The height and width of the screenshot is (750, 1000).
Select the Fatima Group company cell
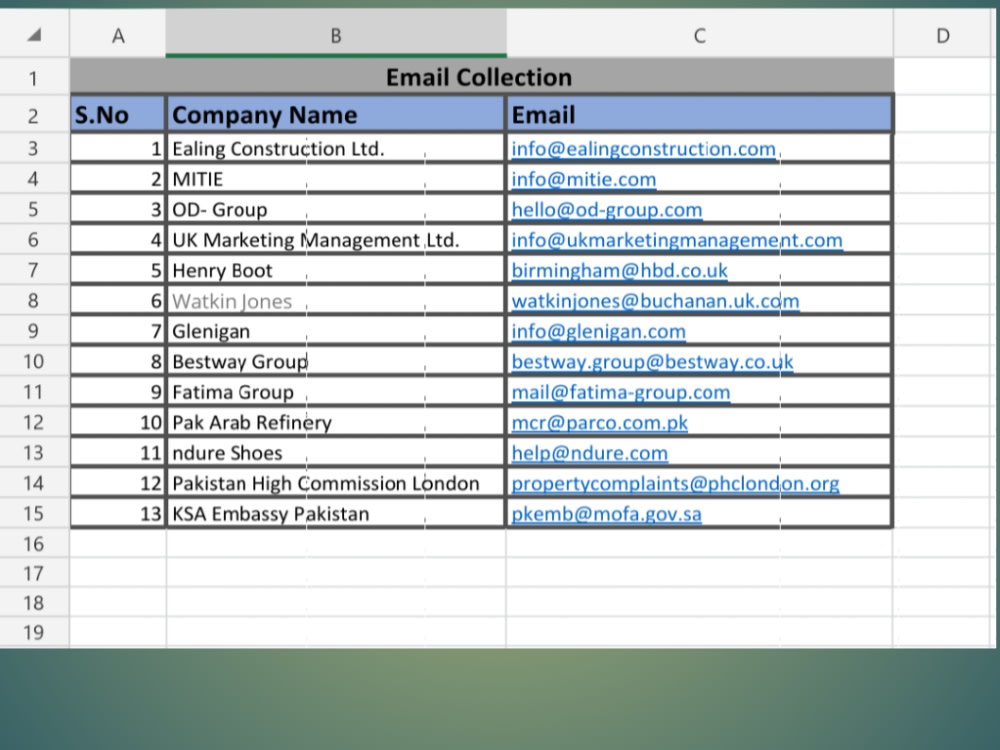click(x=336, y=391)
